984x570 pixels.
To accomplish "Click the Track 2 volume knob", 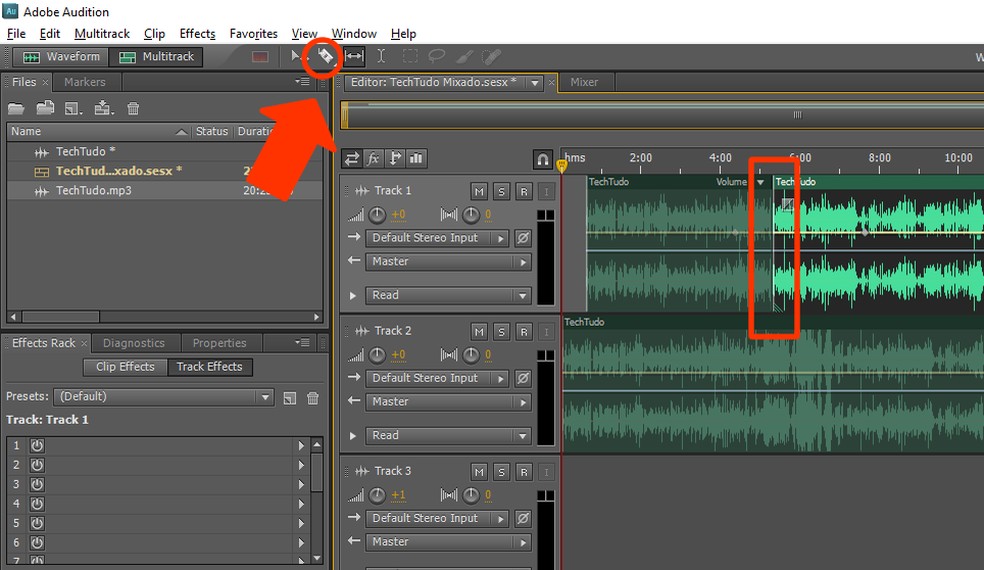I will pos(377,355).
